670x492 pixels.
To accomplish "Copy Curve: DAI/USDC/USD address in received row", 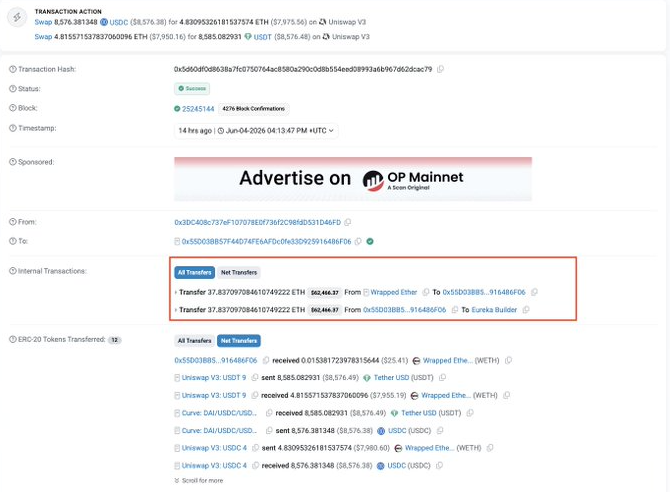I will pyautogui.click(x=269, y=413).
